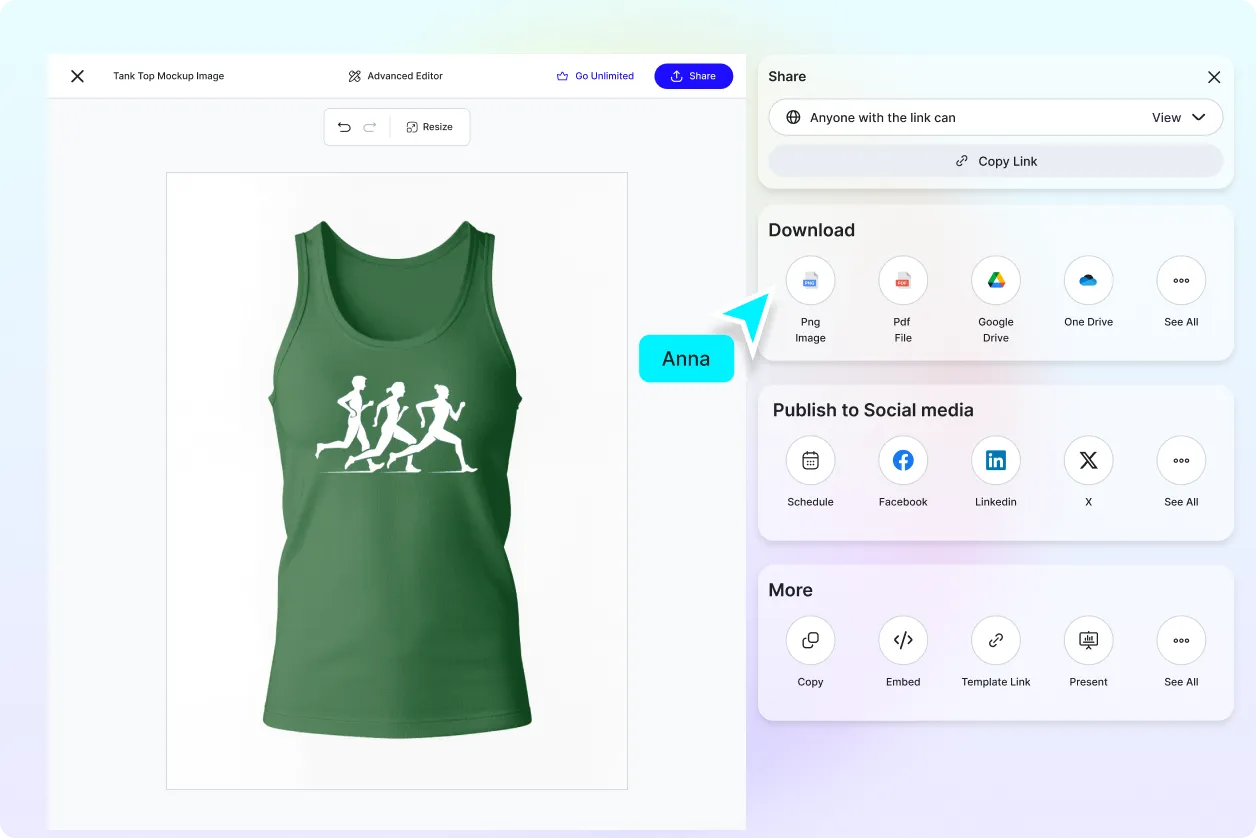
Task: See All social media publishing options
Action: 1181,460
